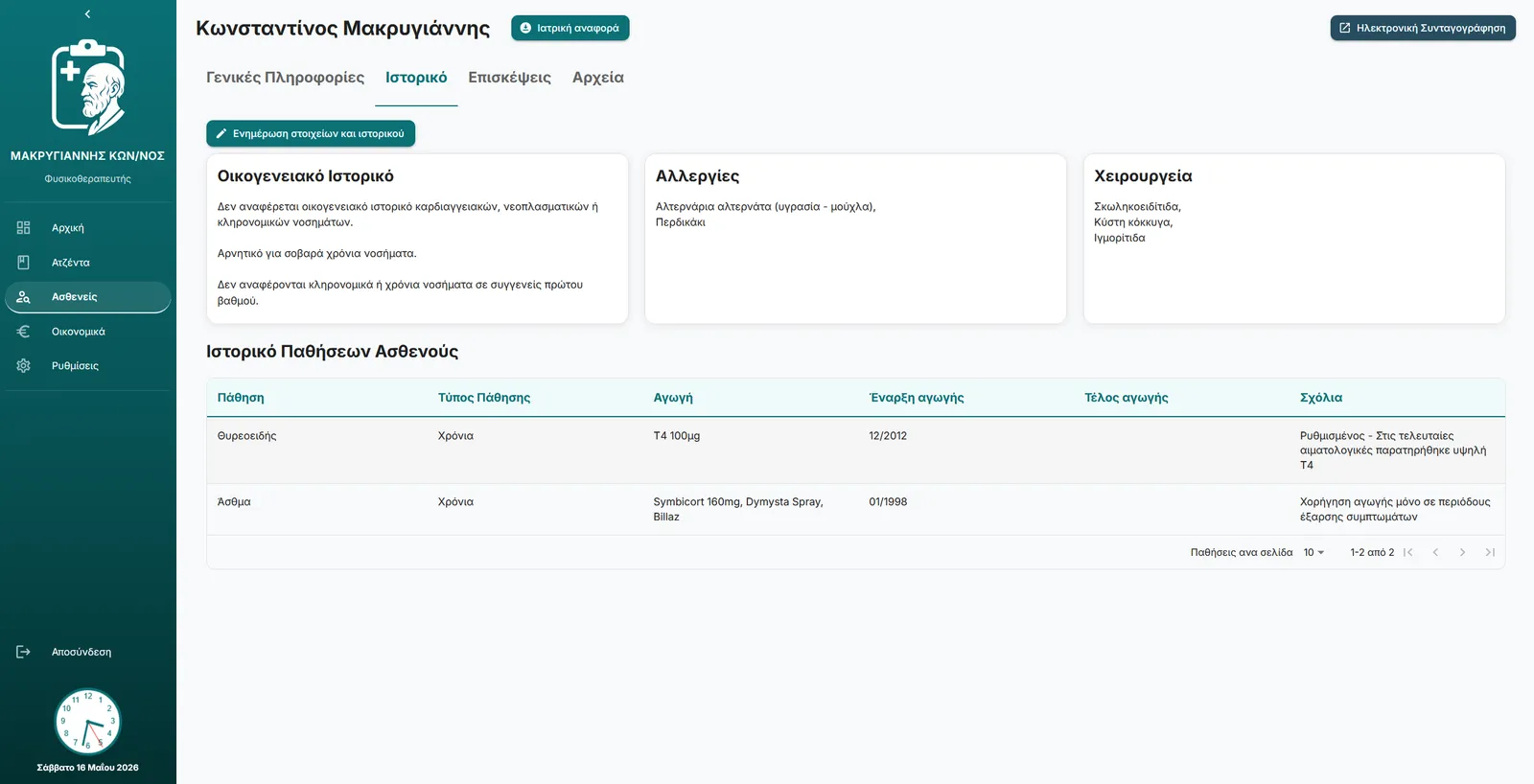Screen dimensions: 1534x784
Task: Open Αρχική in the sidebar
Action: [87, 228]
